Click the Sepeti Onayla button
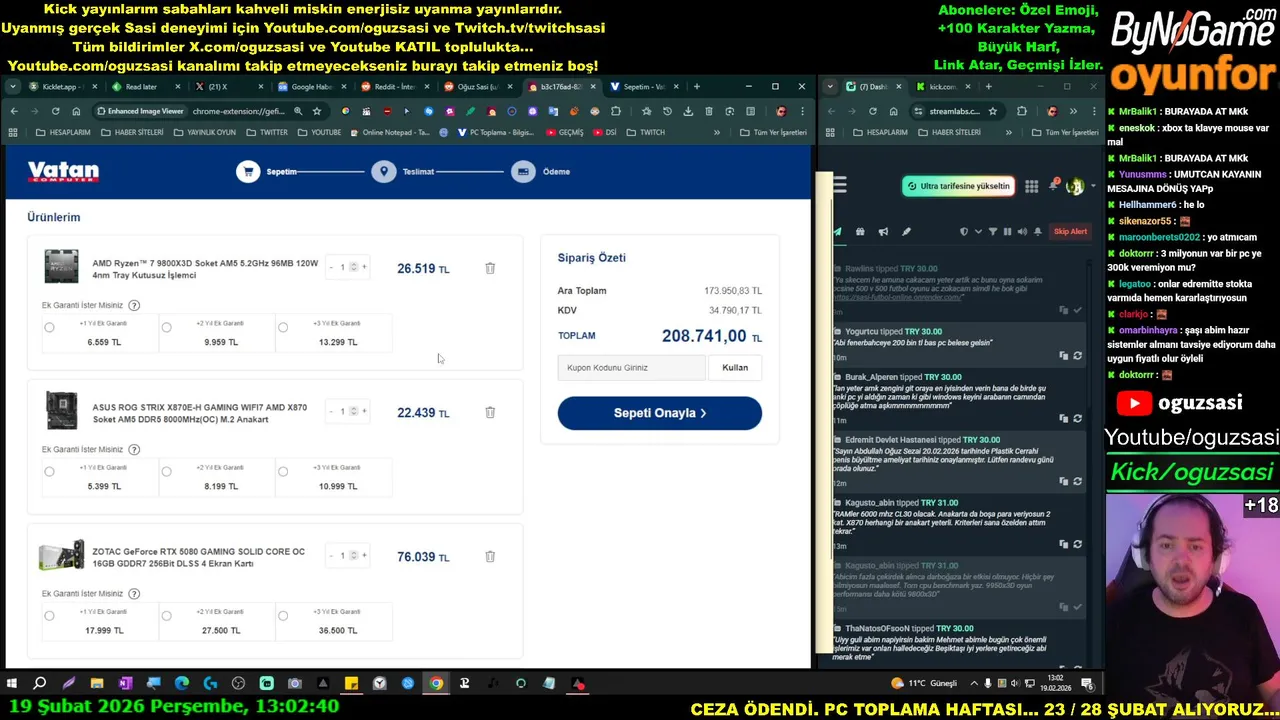 (660, 413)
